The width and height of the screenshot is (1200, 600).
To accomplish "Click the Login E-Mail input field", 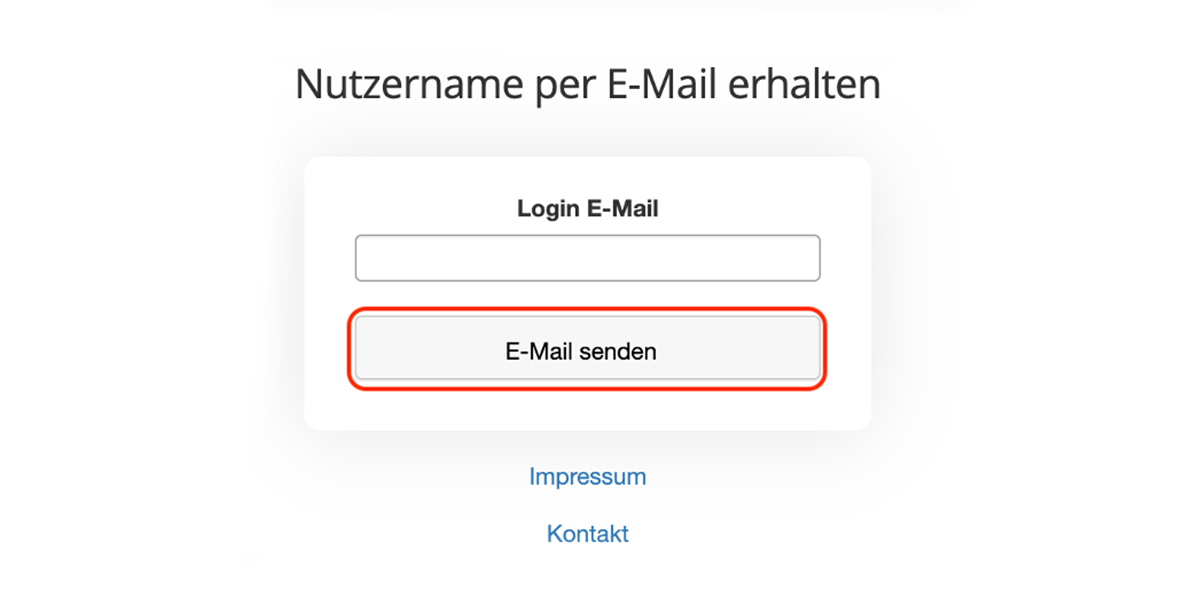I will [x=587, y=258].
